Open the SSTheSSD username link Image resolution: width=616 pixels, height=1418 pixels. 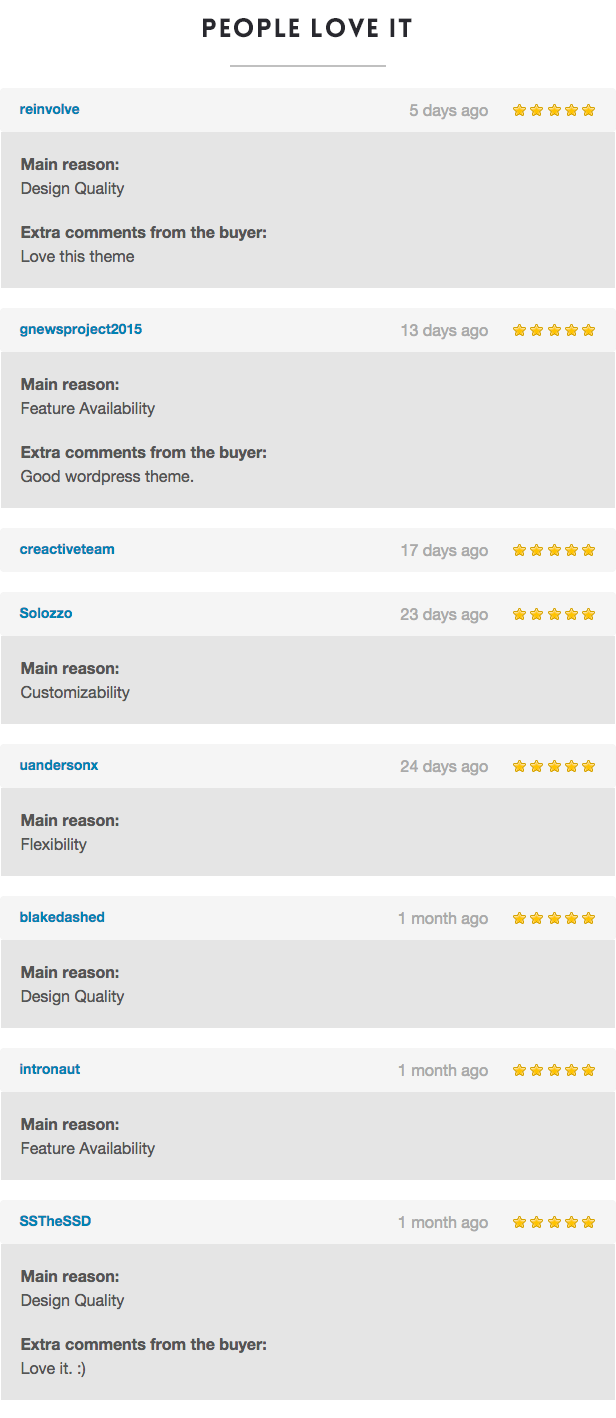[56, 1221]
